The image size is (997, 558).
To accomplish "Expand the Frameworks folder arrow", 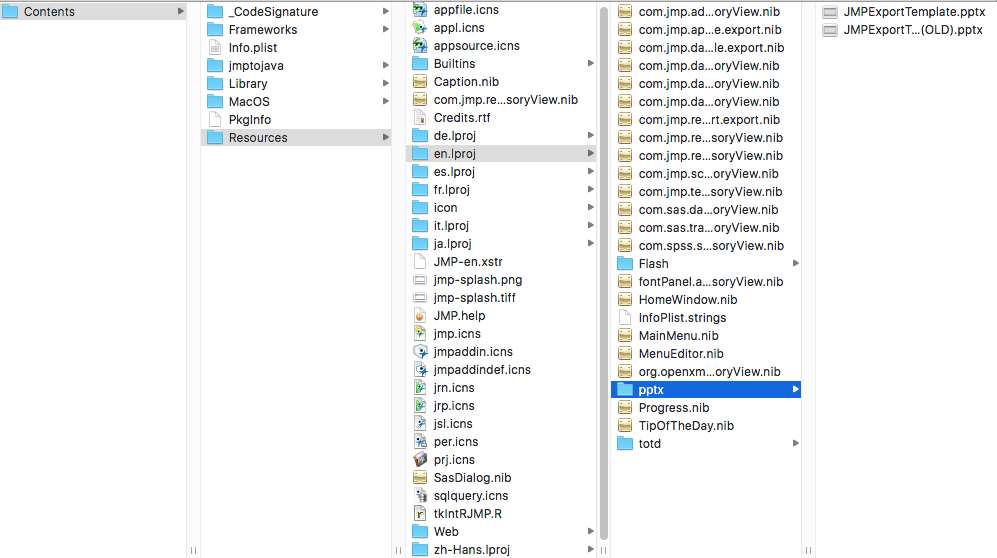I will 385,29.
